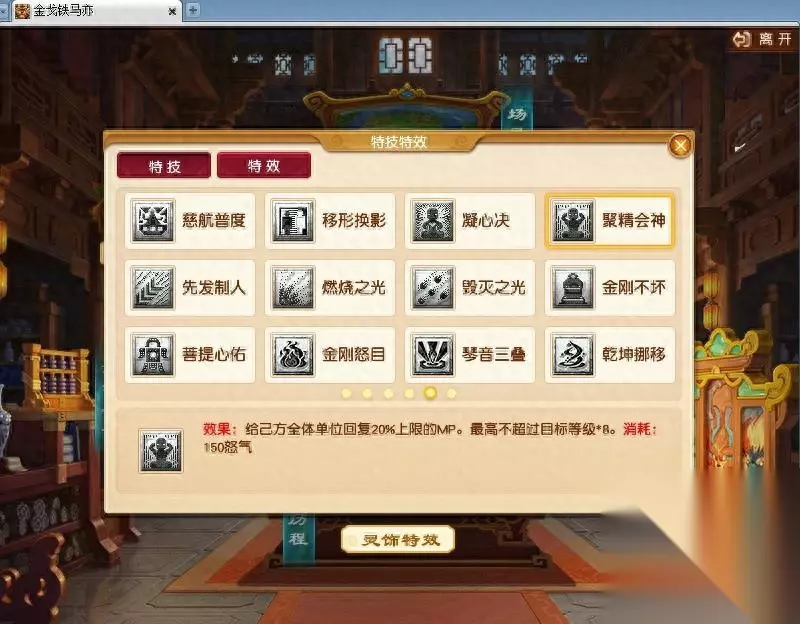Select the 燃烧之光 skill icon
The width and height of the screenshot is (800, 624).
[x=293, y=288]
